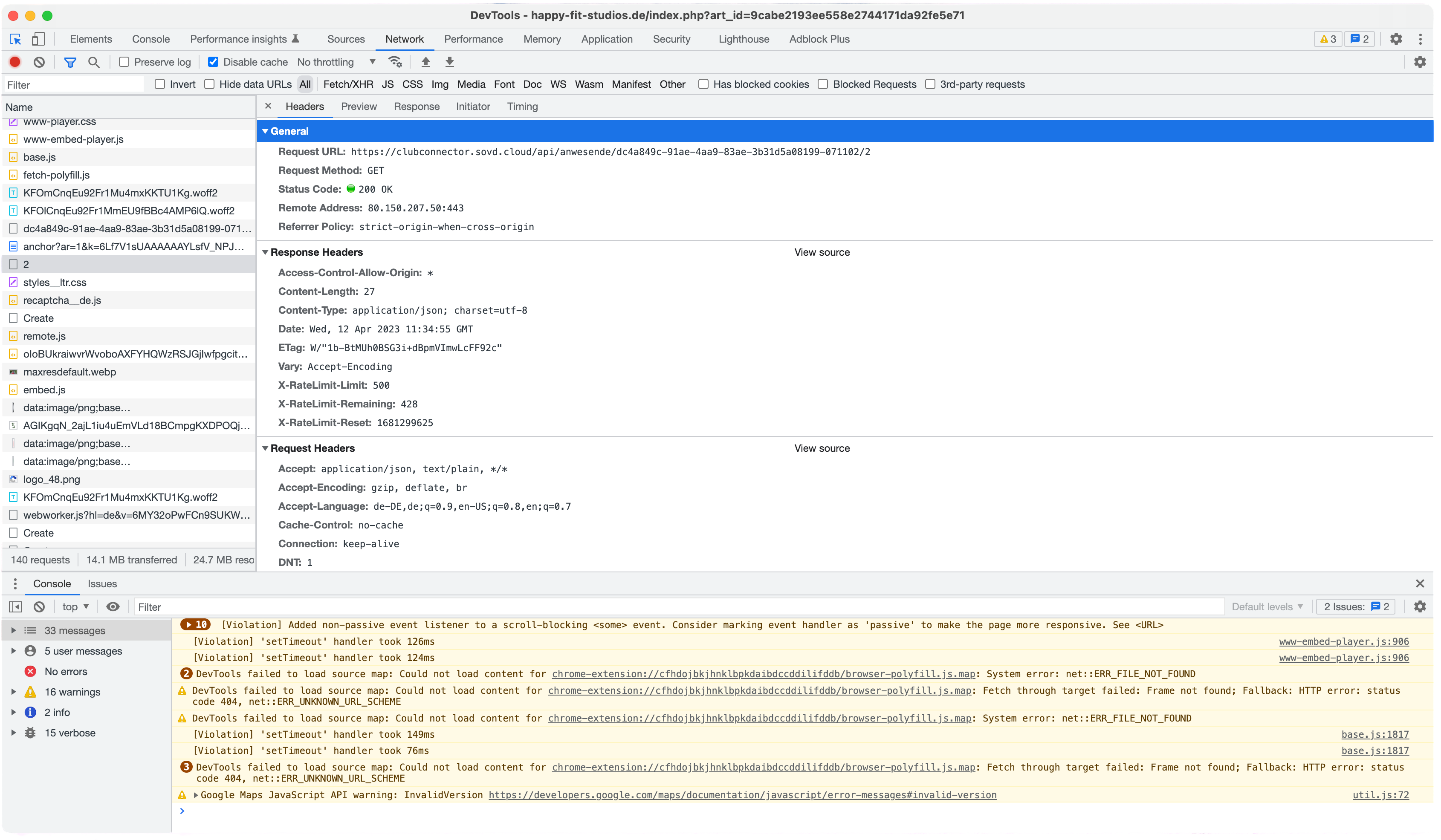The image size is (1441, 840).
Task: Open the No throttling dropdown
Action: click(x=336, y=62)
